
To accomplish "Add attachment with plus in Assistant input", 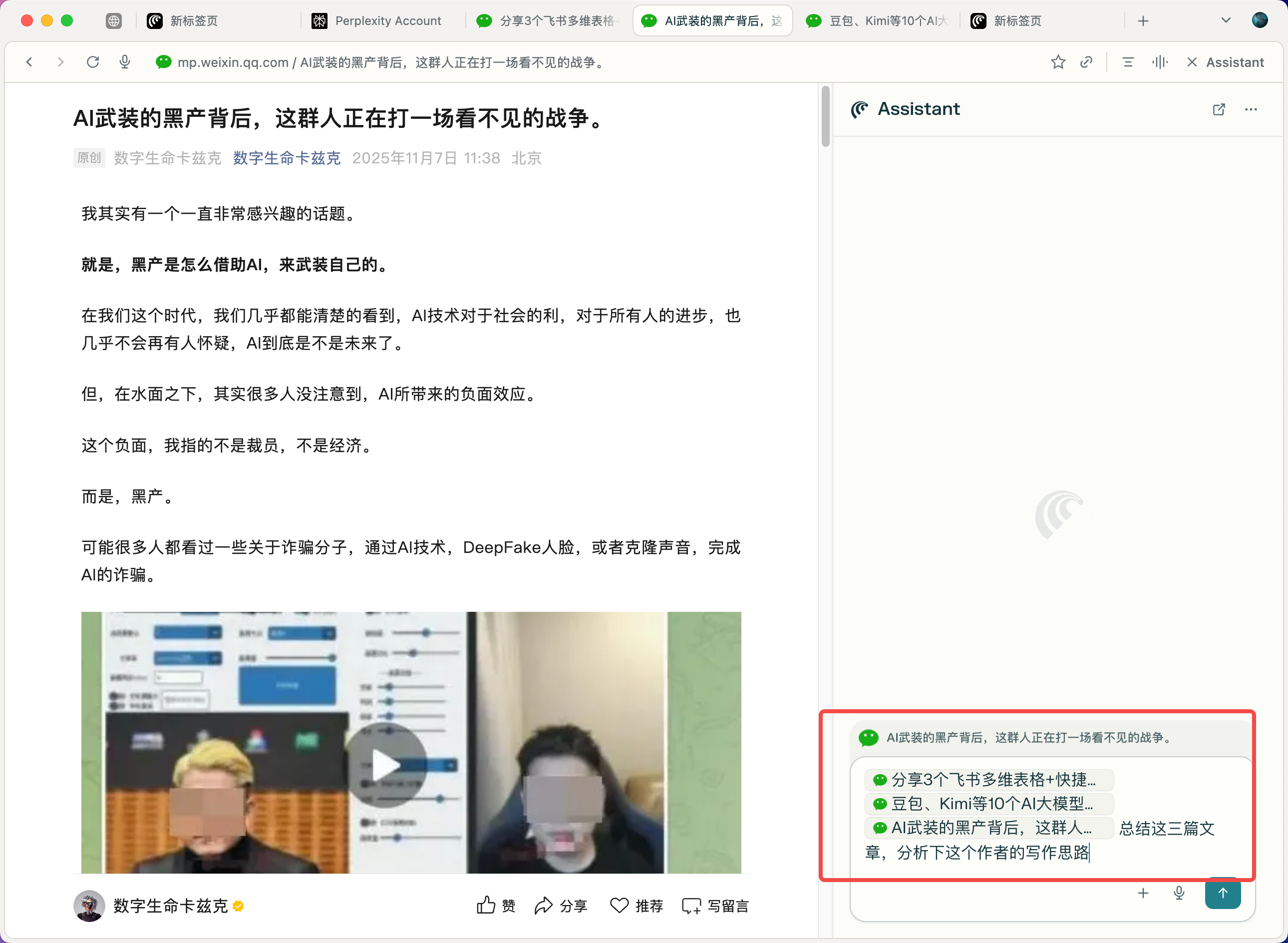I will click(1143, 894).
